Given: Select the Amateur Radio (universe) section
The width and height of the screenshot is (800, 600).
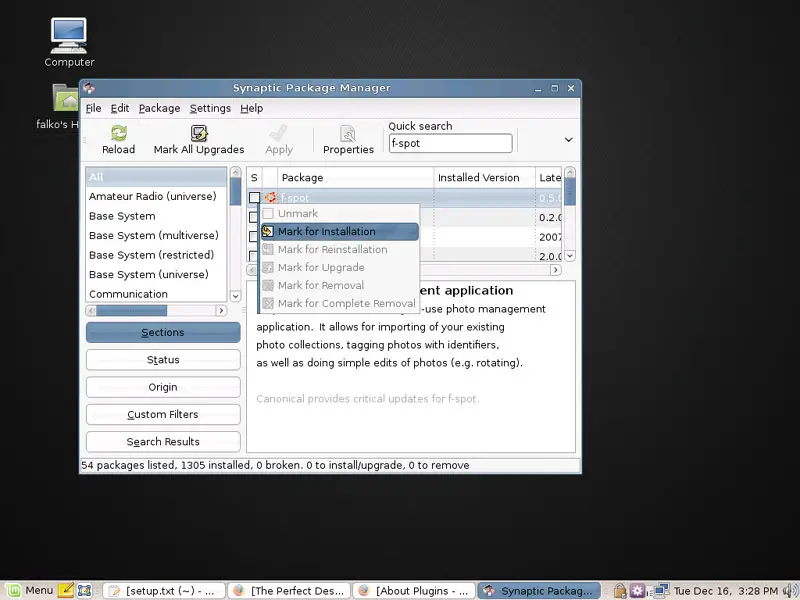Looking at the screenshot, I should [x=156, y=196].
